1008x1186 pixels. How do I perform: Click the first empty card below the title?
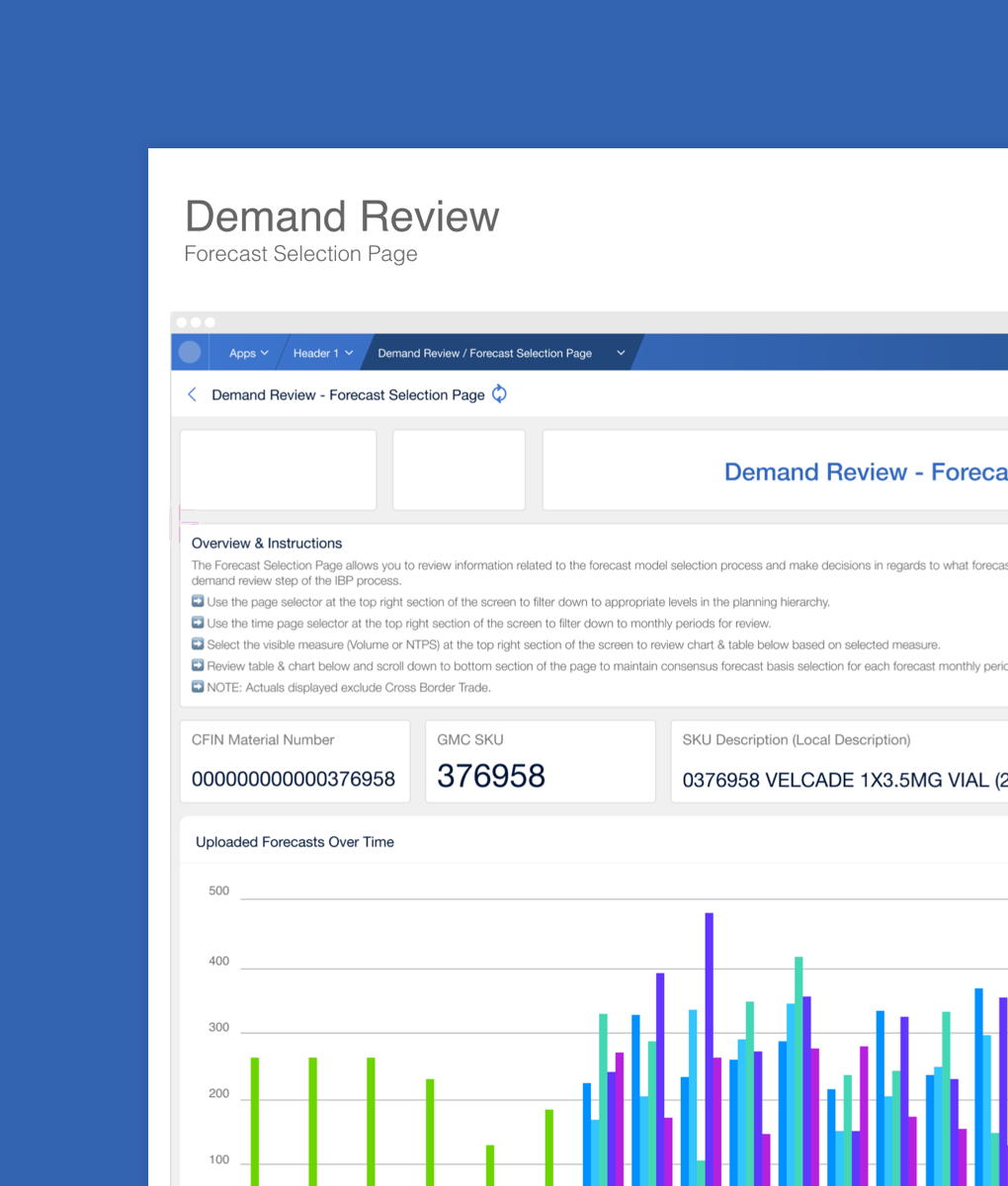click(x=278, y=469)
